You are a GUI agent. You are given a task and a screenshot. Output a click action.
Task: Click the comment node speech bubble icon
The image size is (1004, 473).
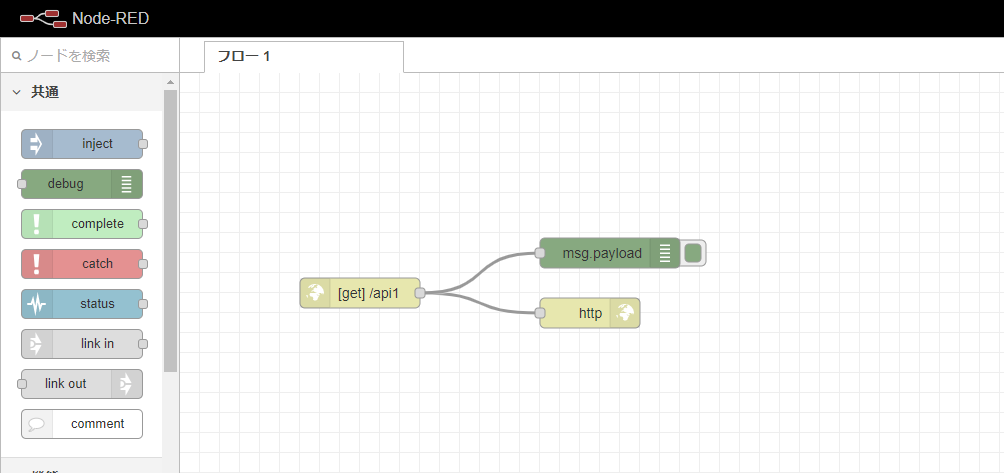click(x=37, y=424)
